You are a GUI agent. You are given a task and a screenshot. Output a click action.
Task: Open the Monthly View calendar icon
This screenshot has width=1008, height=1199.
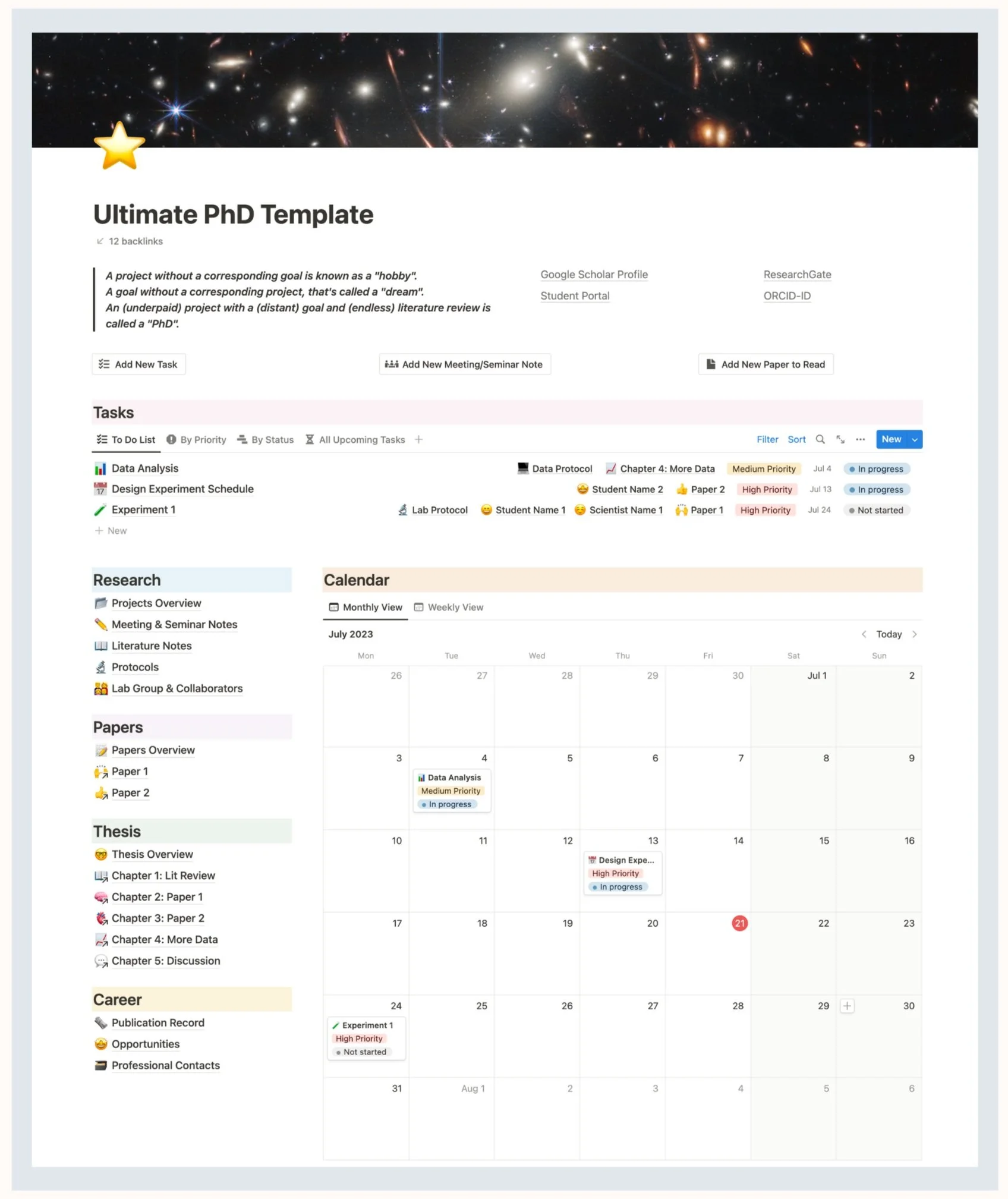[333, 607]
